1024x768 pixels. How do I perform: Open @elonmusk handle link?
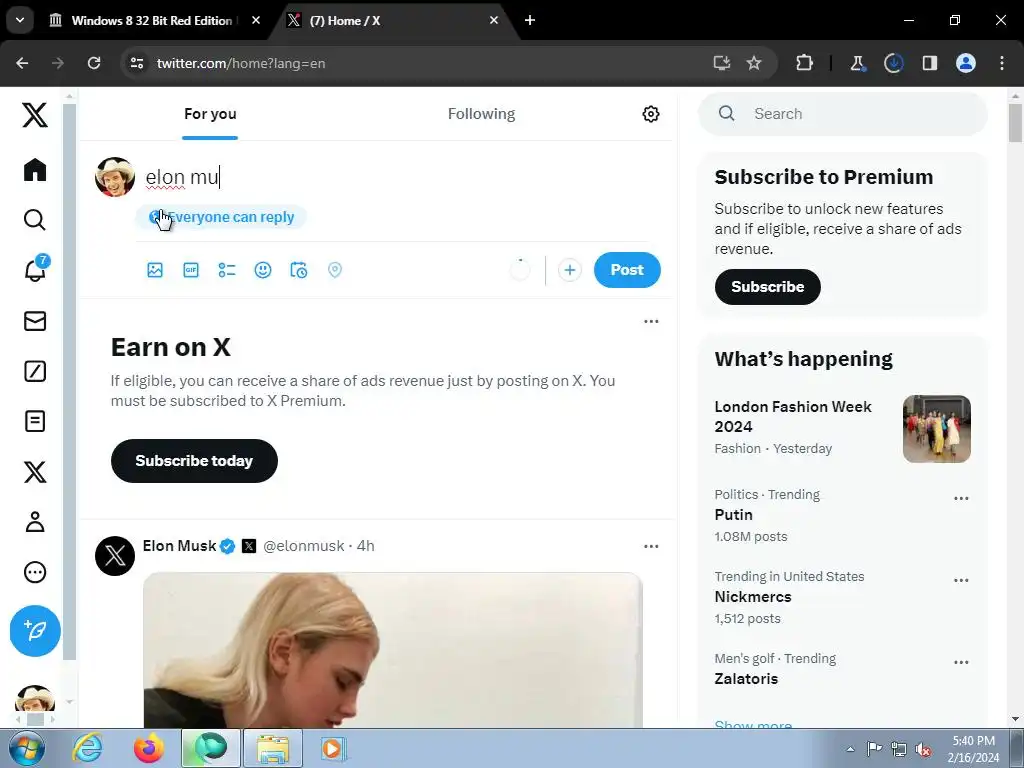coord(303,546)
